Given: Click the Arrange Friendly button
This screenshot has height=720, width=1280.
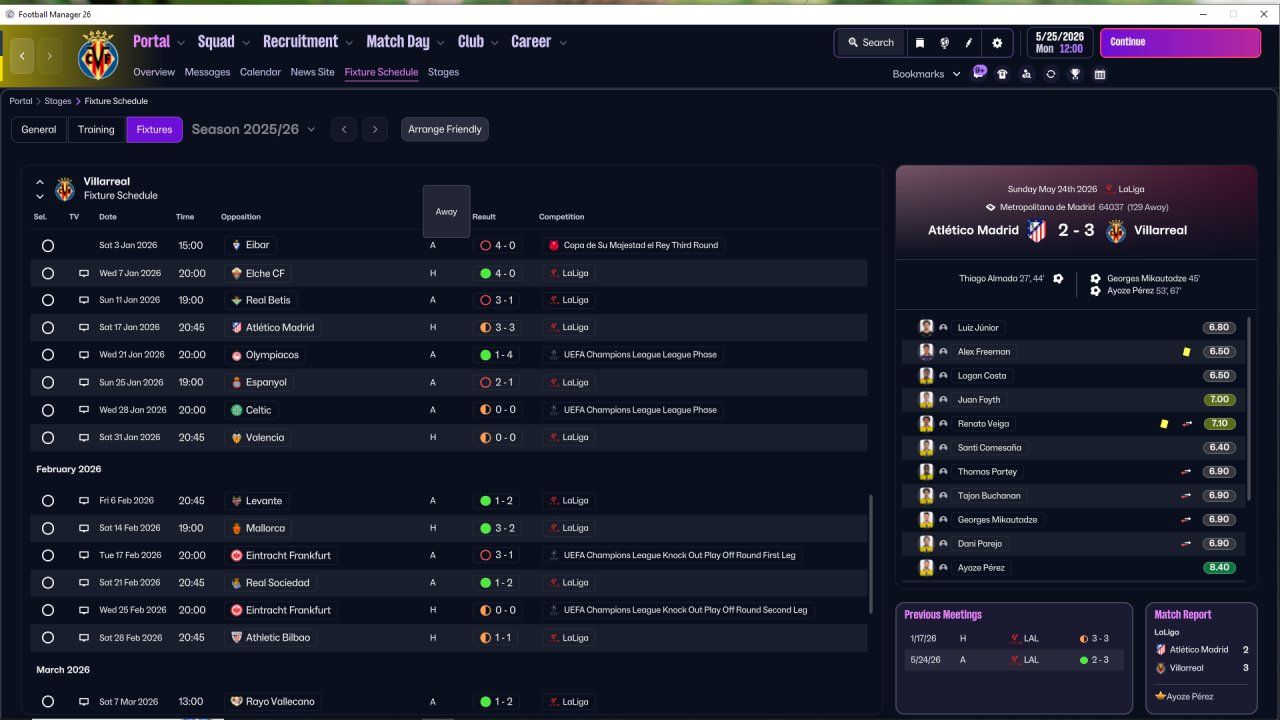Looking at the screenshot, I should tap(445, 129).
